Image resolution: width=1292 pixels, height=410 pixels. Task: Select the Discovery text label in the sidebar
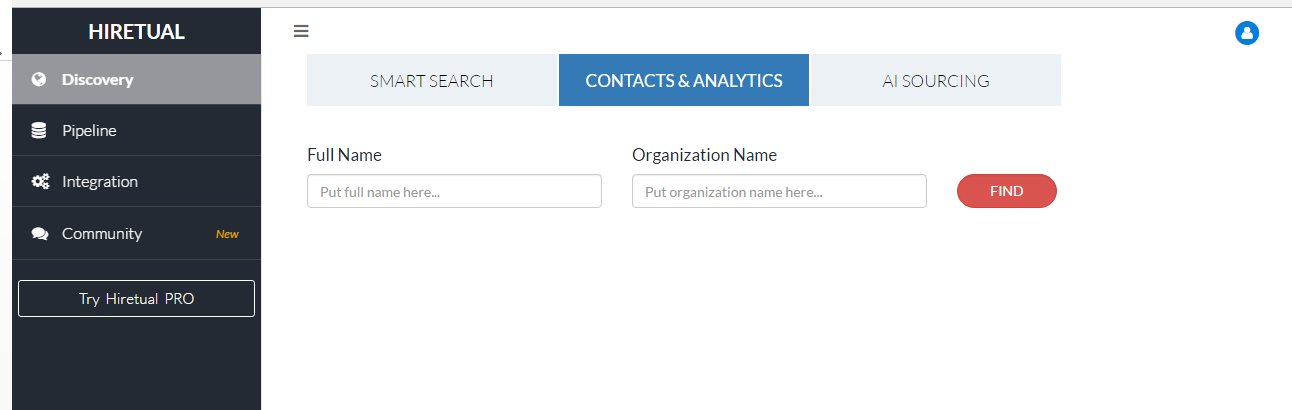tap(97, 79)
